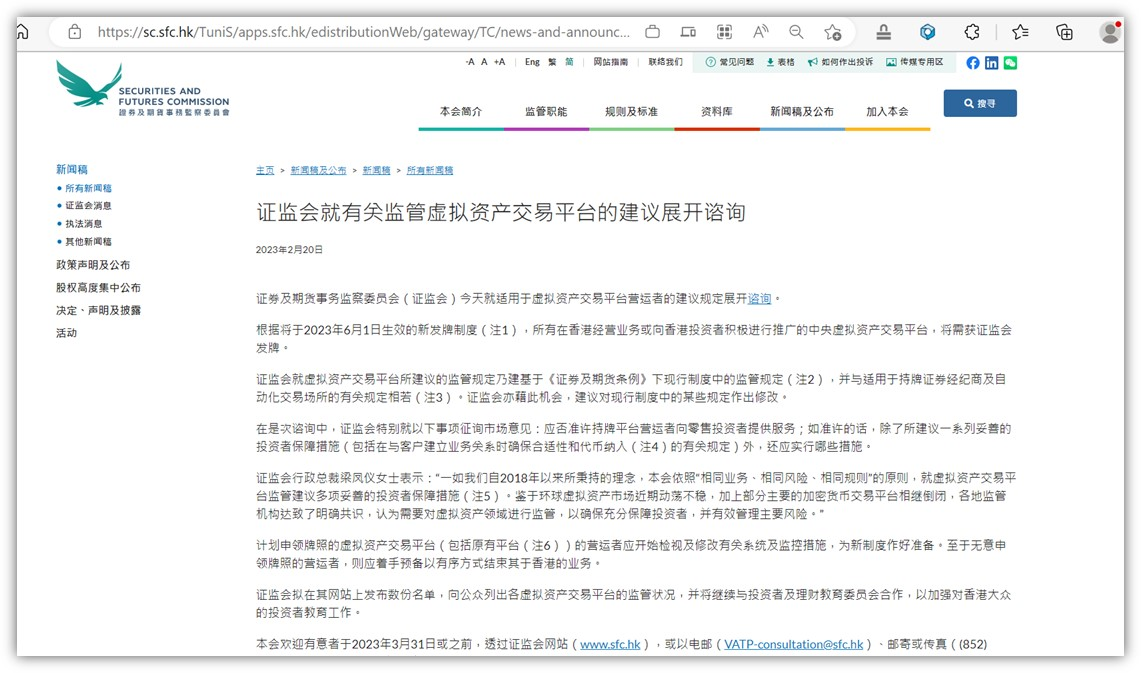1141x673 pixels.
Task: Click the address bar URL field
Action: pyautogui.click(x=364, y=32)
